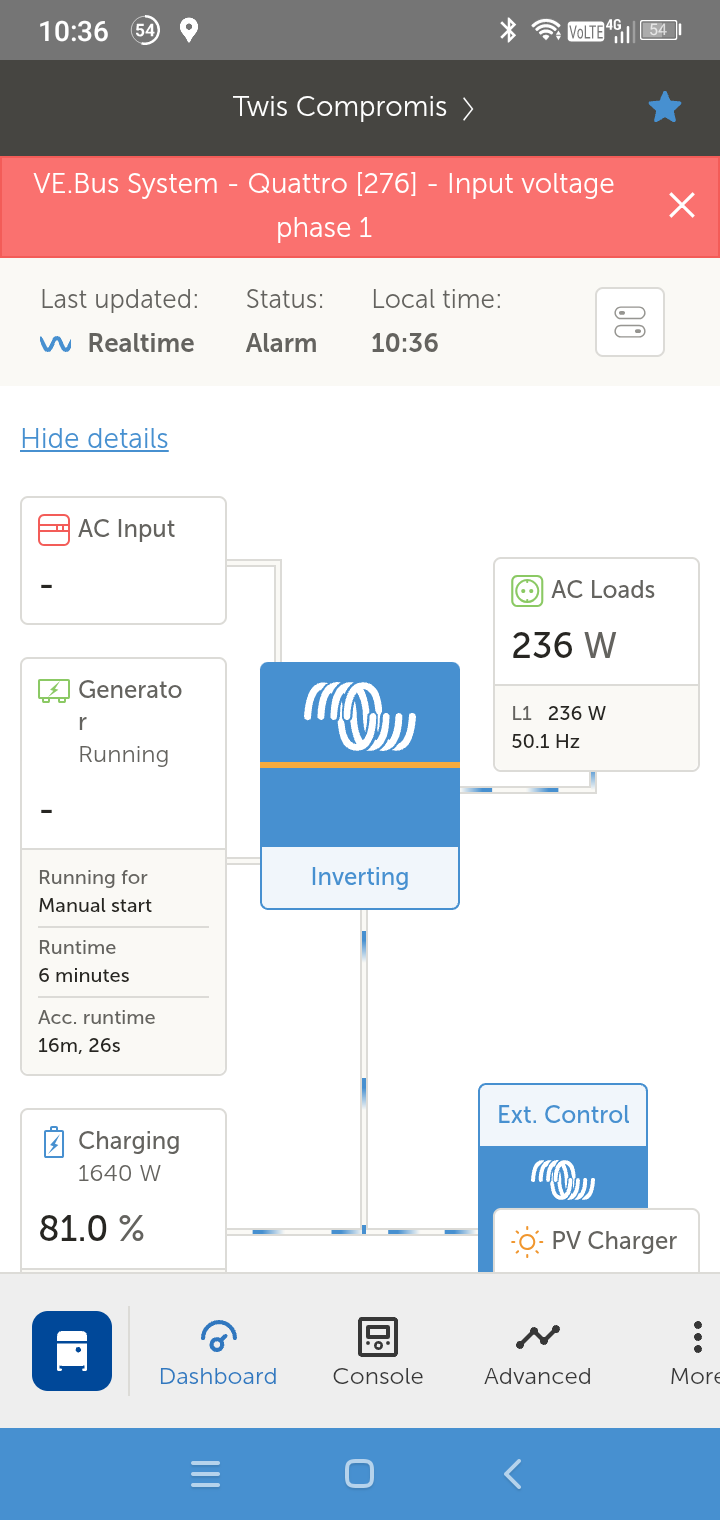
Task: Tap the AC Loads socket icon
Action: (x=527, y=590)
